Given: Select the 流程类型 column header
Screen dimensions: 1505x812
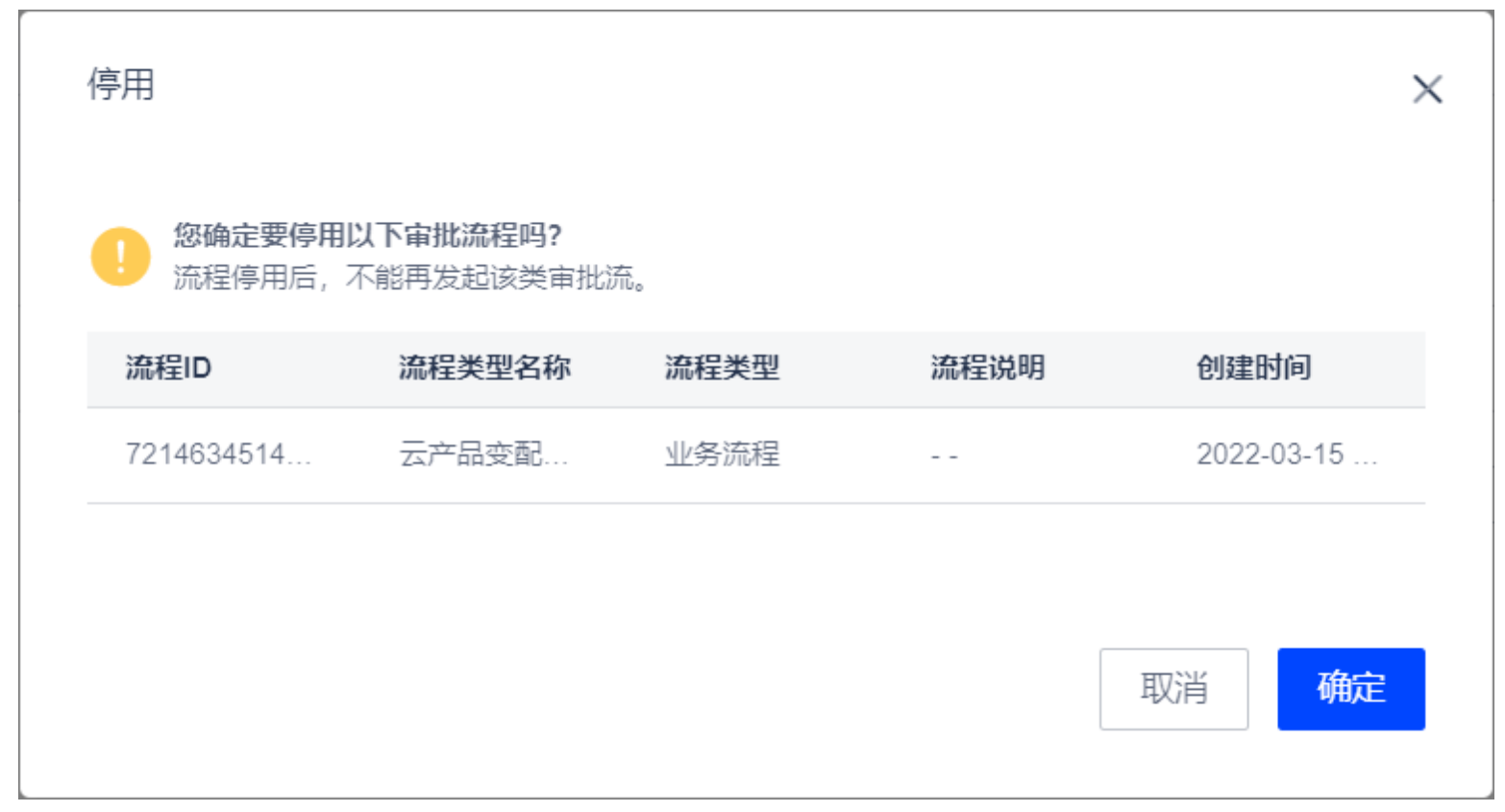Looking at the screenshot, I should pos(722,368).
